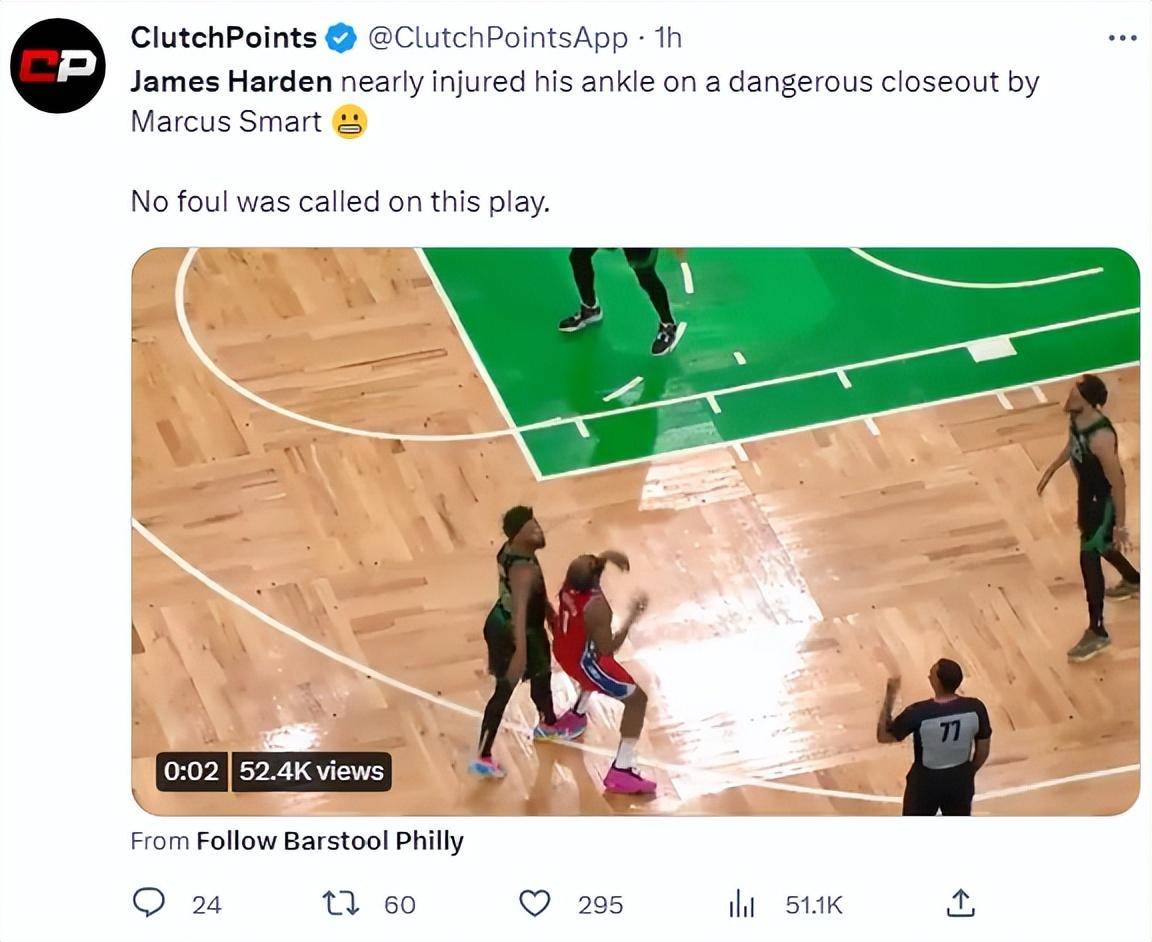Click the 60 reposts count
The width and height of the screenshot is (1152, 942).
(400, 905)
